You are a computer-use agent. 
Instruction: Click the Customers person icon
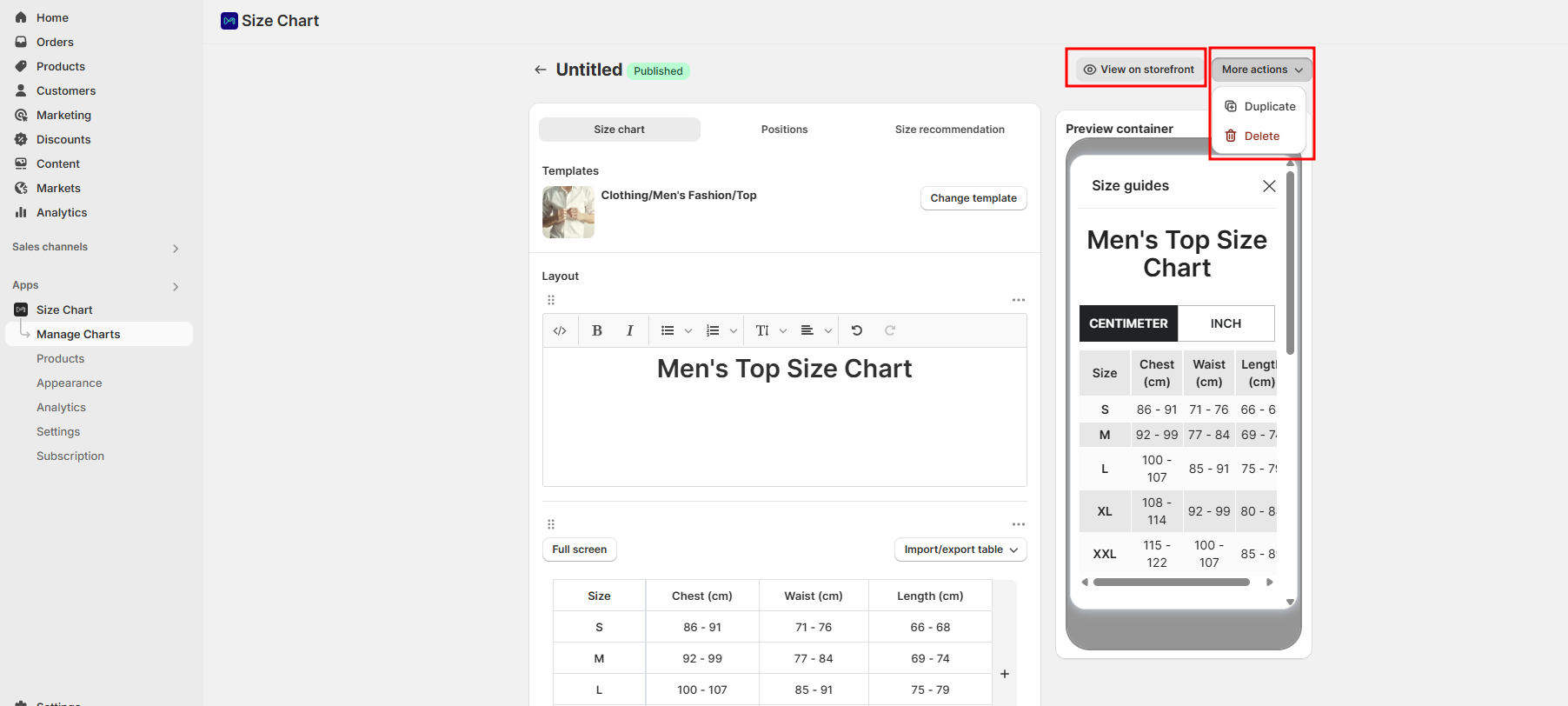click(x=21, y=90)
